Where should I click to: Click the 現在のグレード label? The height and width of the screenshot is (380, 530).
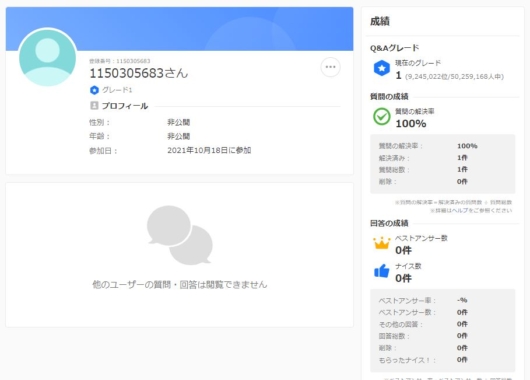[x=418, y=63]
